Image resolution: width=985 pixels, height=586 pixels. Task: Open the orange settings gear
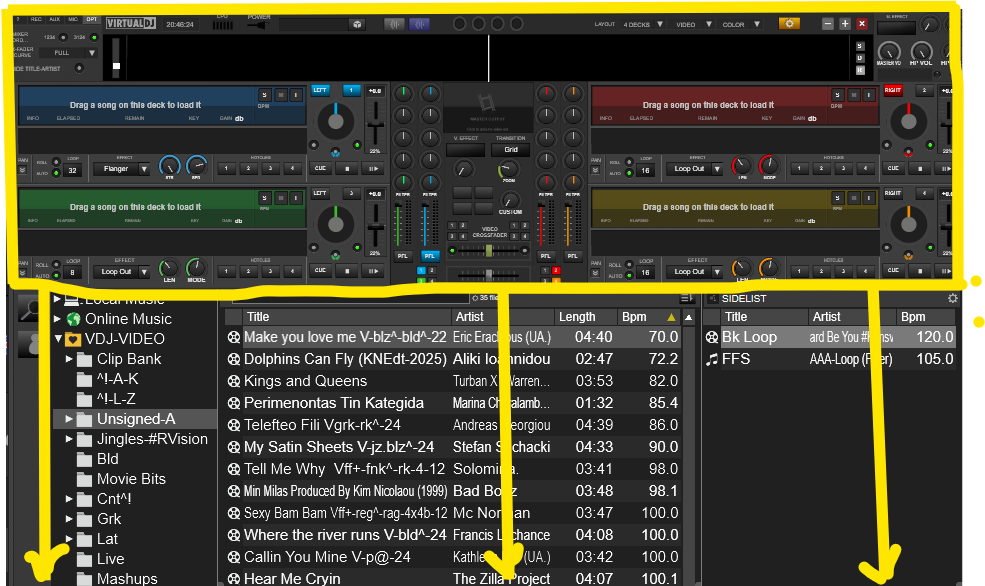[x=789, y=23]
